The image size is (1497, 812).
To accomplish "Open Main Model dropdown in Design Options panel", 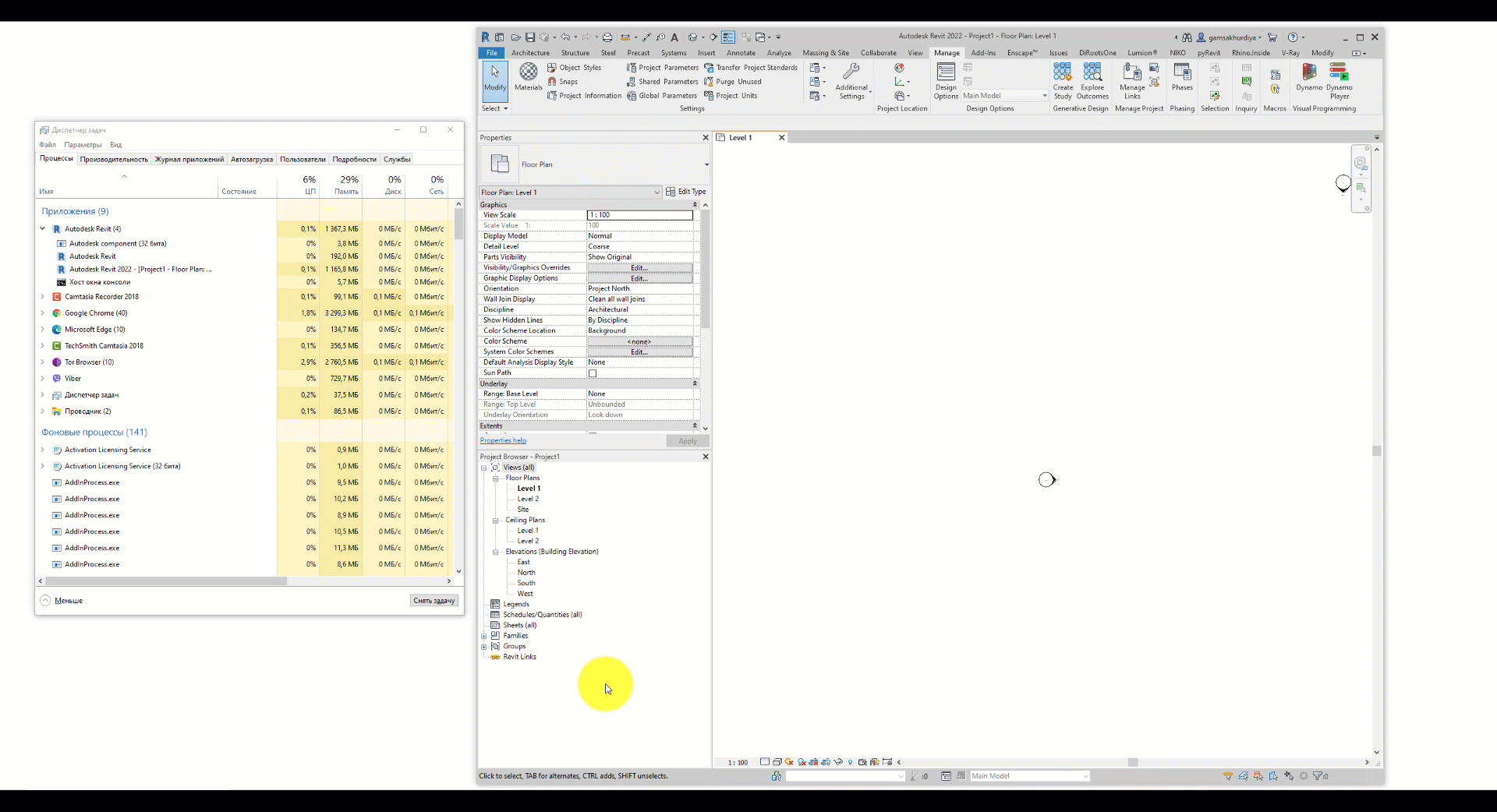I will pos(1004,96).
